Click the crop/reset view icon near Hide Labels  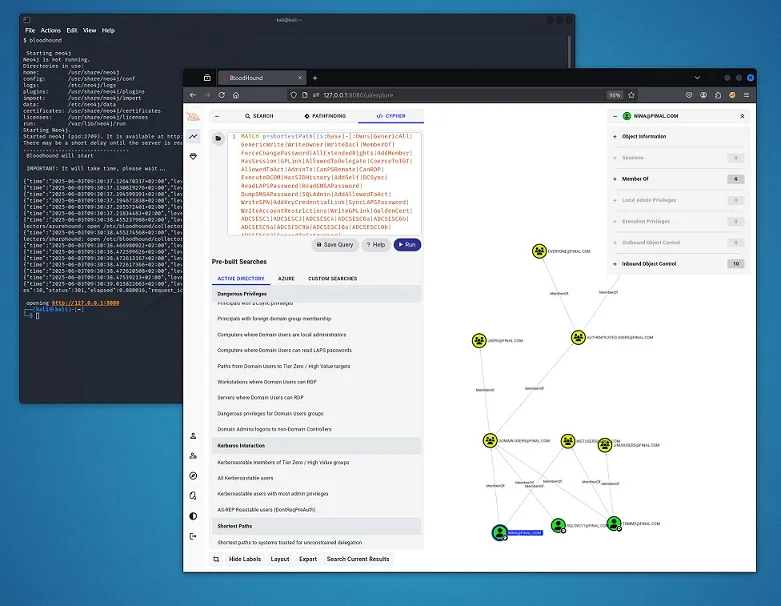pyautogui.click(x=216, y=559)
